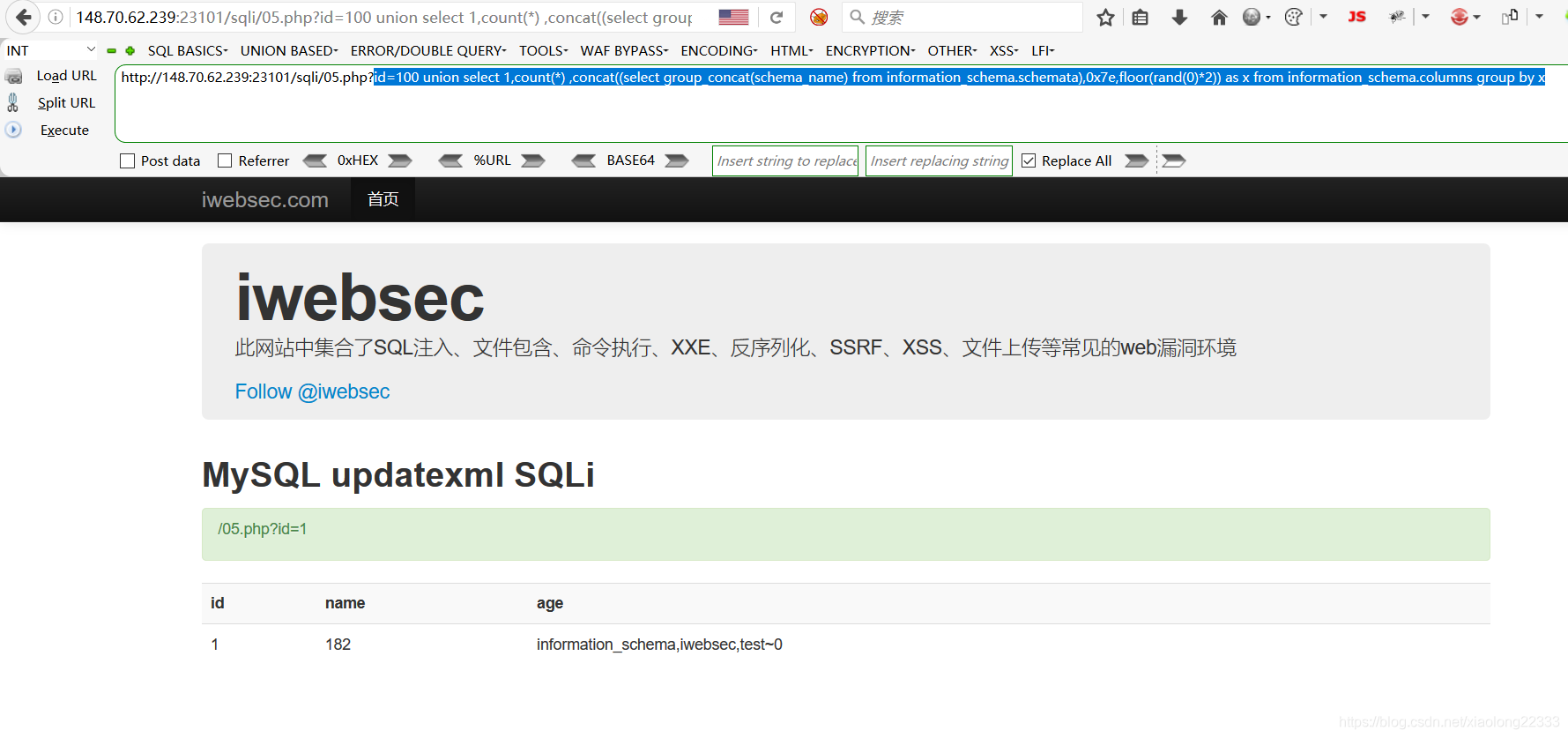Screen dimensions: 1568x738
Task: Decode hex with left arrow before 0xHEX
Action: pyautogui.click(x=315, y=160)
